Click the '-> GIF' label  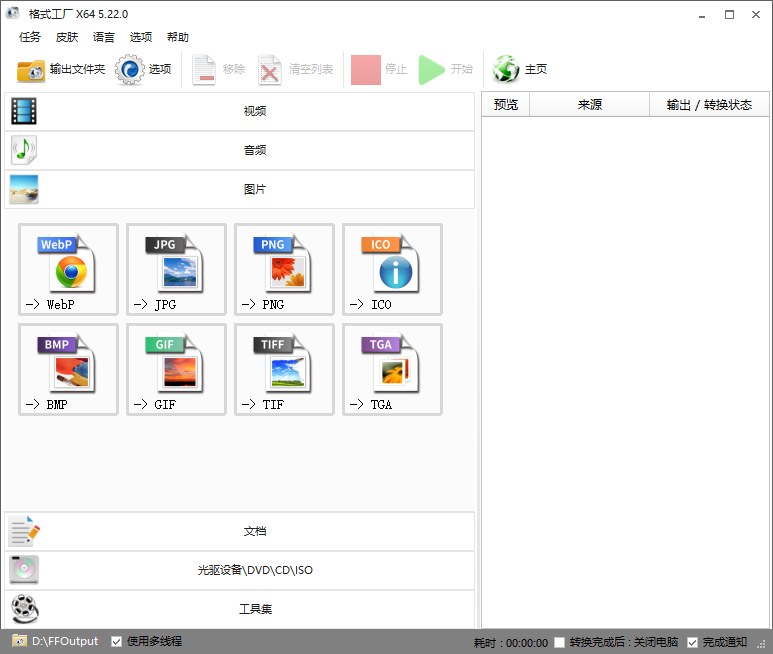(x=155, y=405)
